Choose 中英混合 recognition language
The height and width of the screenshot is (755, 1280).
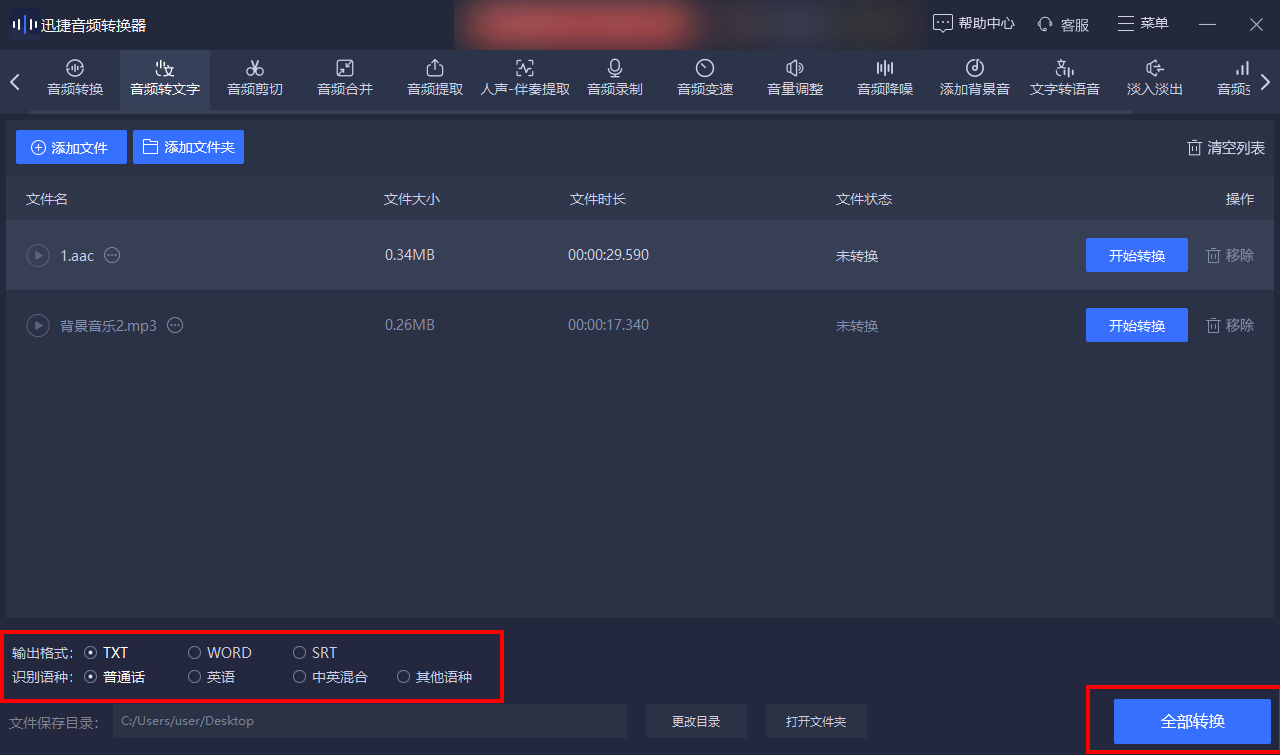coord(330,677)
